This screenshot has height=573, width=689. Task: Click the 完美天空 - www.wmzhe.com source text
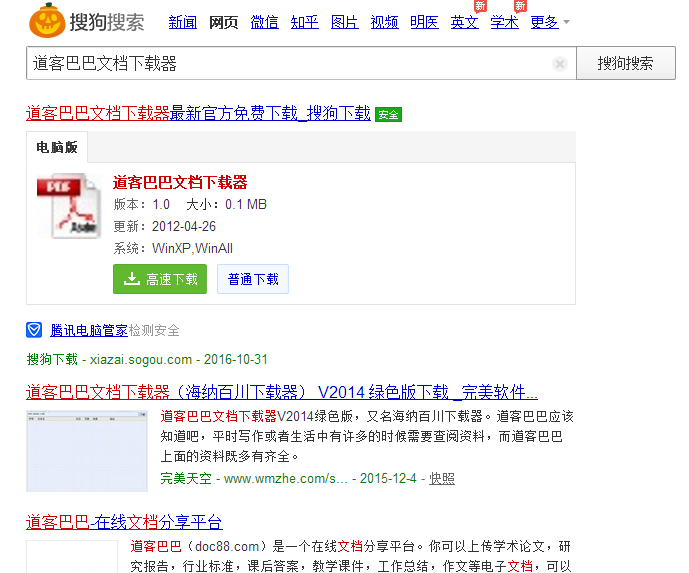(x=288, y=478)
